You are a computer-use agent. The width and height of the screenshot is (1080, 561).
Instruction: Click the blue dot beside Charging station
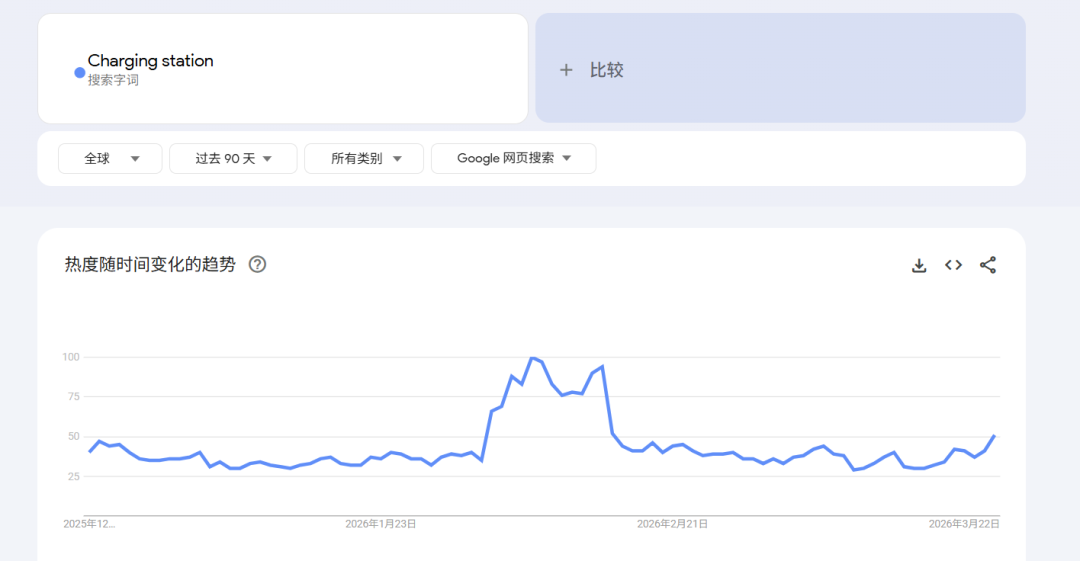pyautogui.click(x=80, y=72)
